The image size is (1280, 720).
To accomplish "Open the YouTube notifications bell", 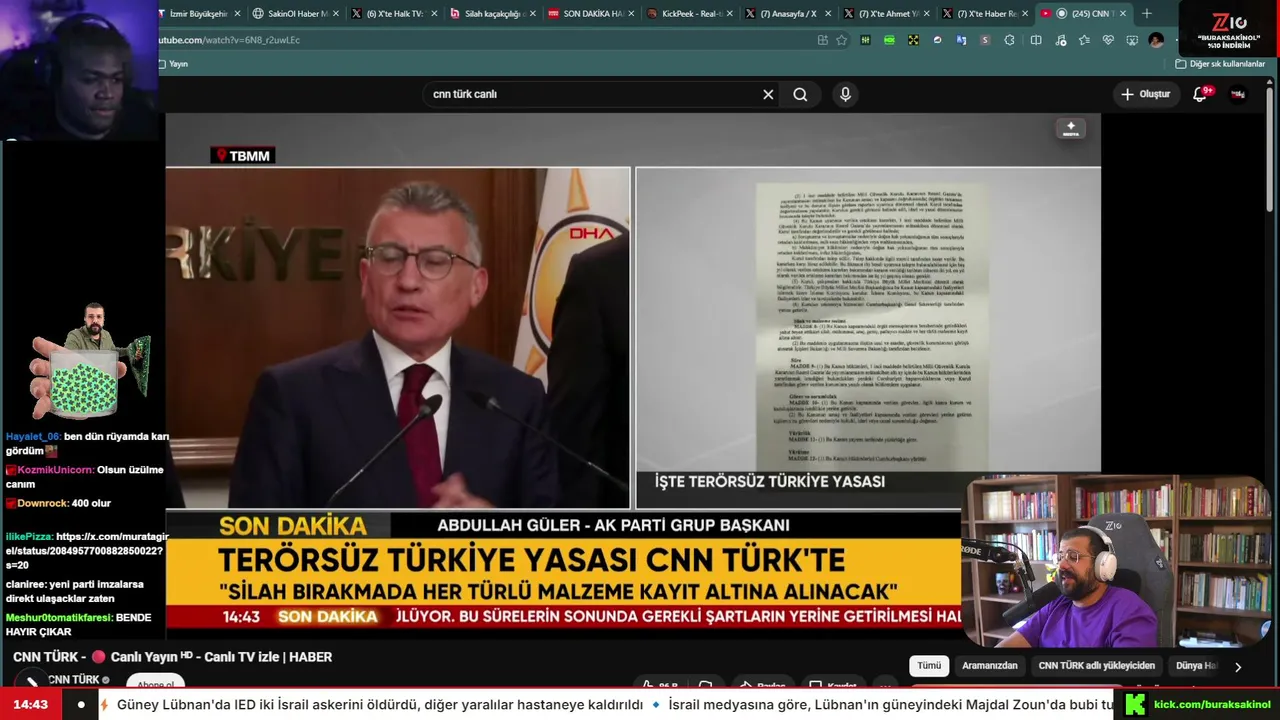I will pyautogui.click(x=1200, y=94).
